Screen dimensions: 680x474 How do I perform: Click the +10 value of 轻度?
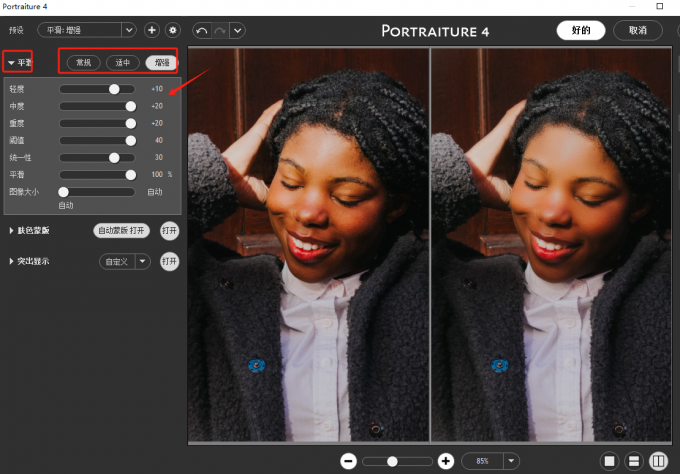(x=157, y=89)
